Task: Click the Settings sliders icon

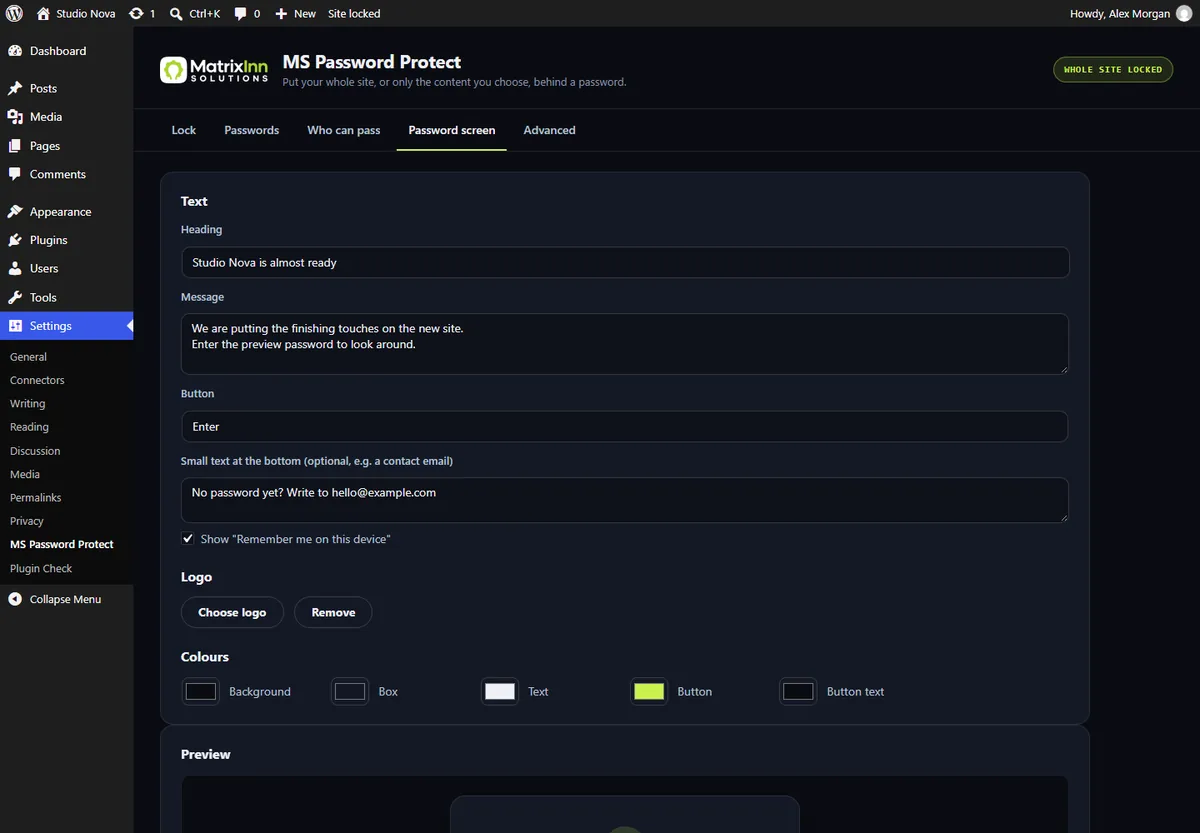Action: click(15, 326)
